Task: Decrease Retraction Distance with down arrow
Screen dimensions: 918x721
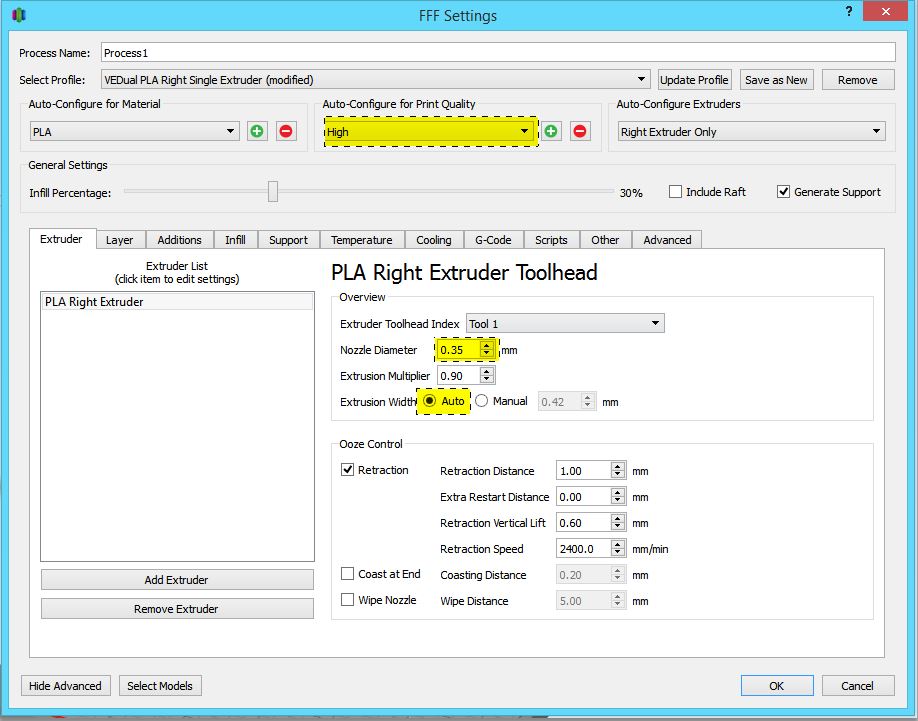Action: tap(617, 475)
